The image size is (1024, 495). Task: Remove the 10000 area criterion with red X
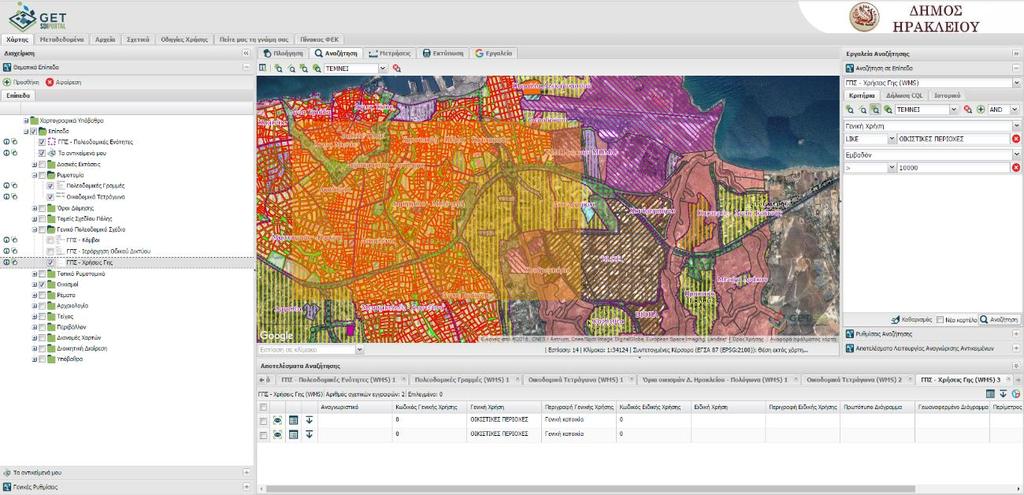[1016, 168]
